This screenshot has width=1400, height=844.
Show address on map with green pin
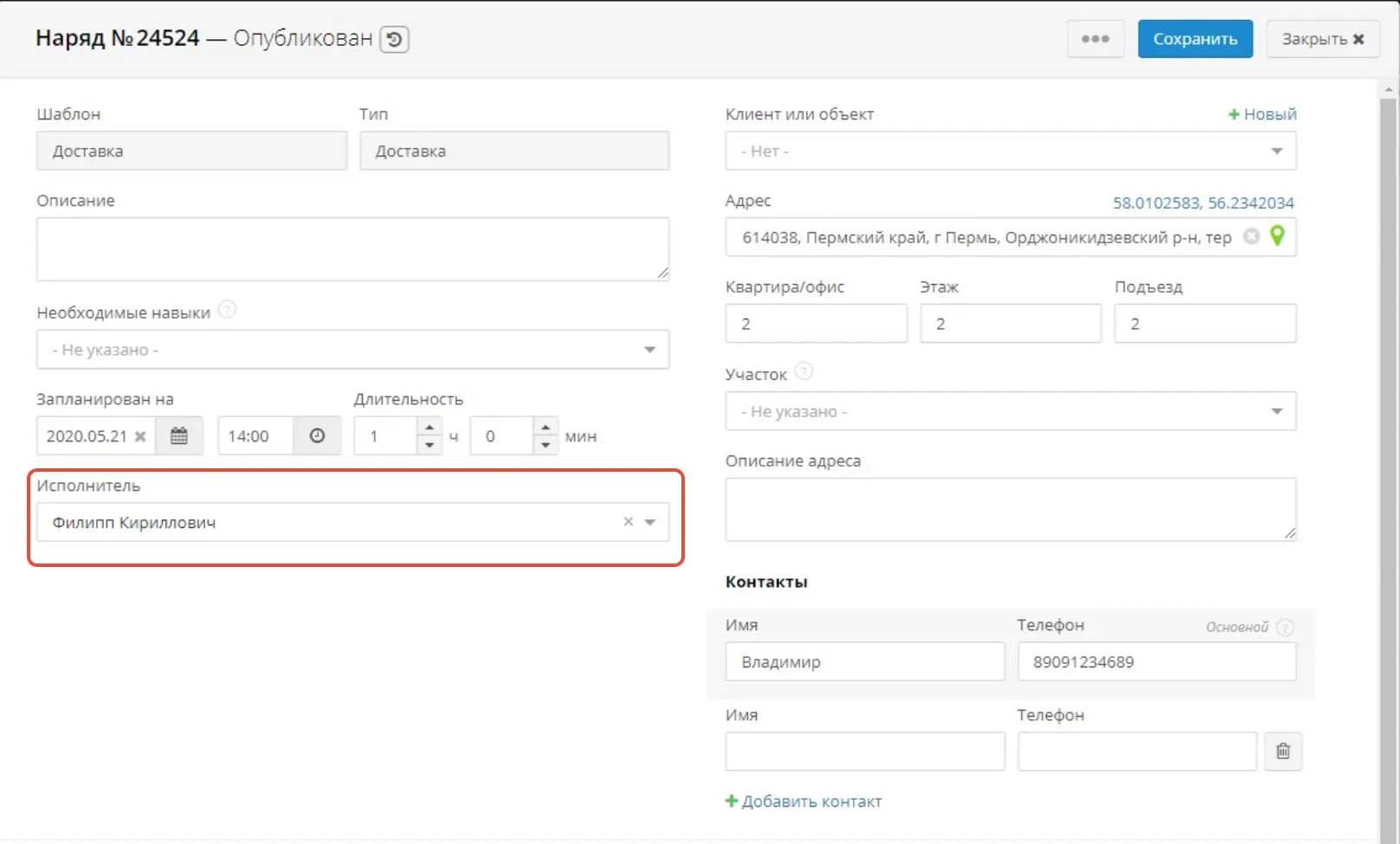(x=1277, y=235)
